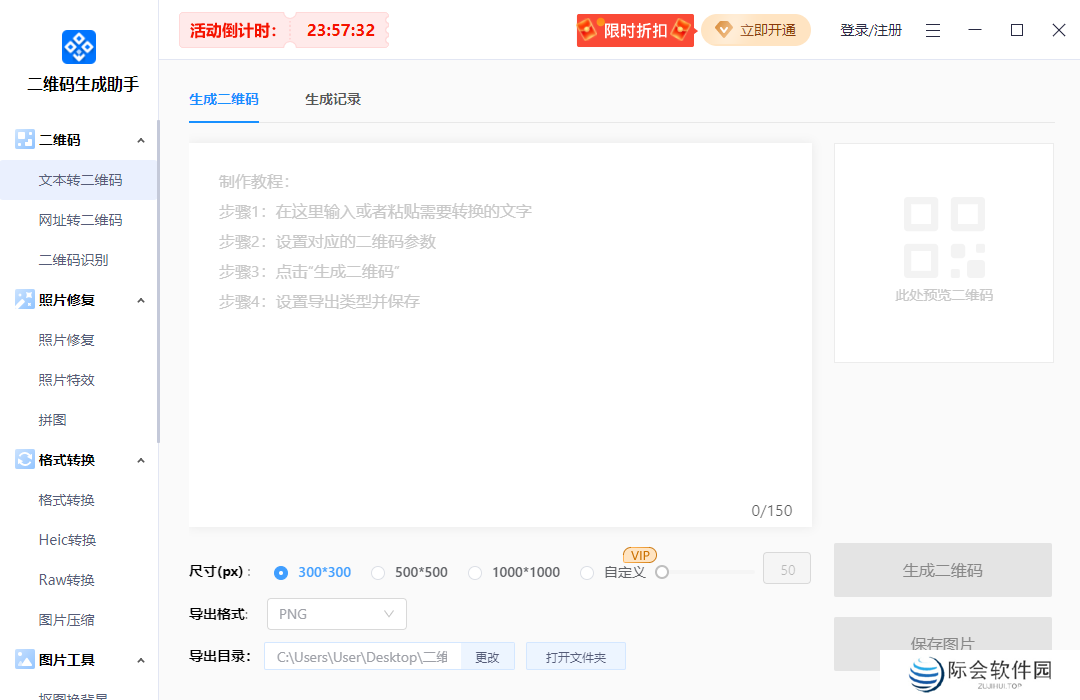This screenshot has width=1080, height=700.
Task: Choose the 500*500 size option
Action: (378, 572)
